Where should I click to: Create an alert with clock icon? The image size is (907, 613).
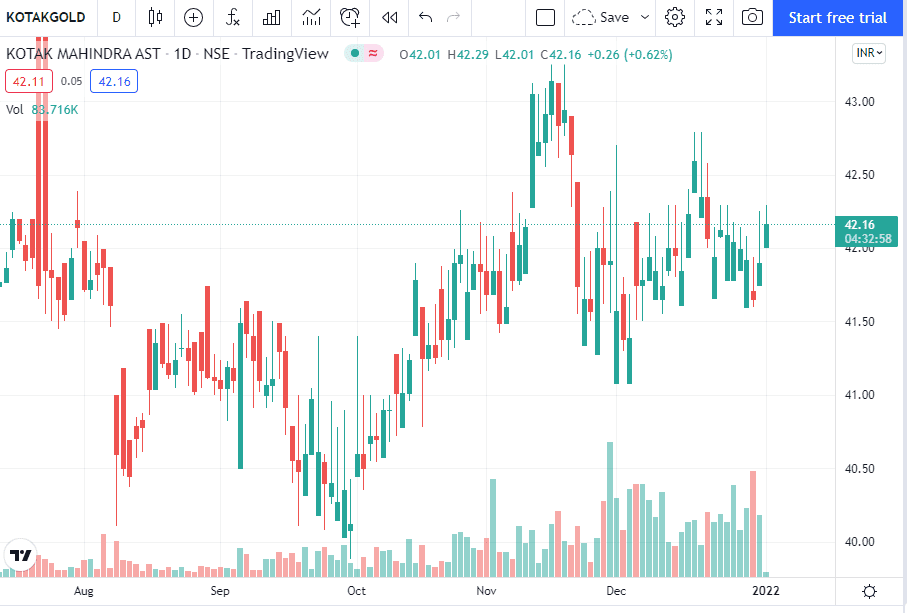pos(350,17)
